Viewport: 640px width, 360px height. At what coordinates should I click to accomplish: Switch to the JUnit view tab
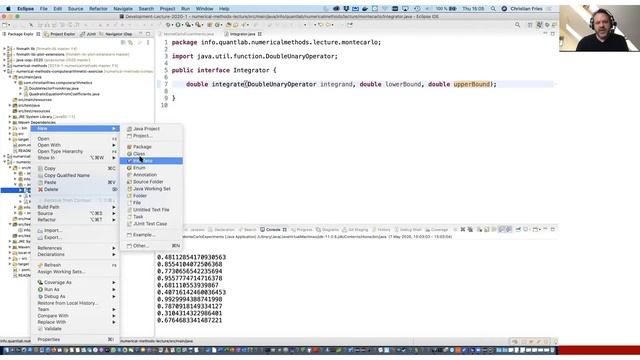pos(88,34)
